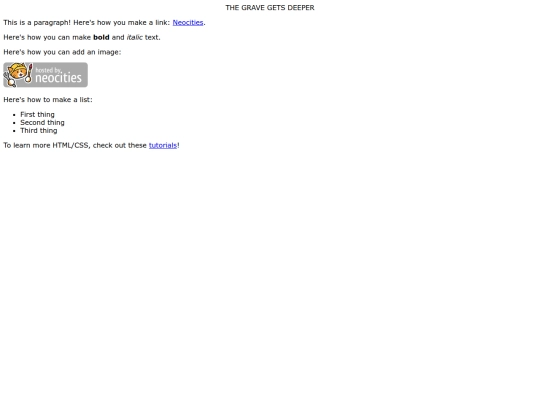Viewport: 540px width, 405px height.
Task: Click 'Here's how you can add an image' text
Action: pos(62,52)
